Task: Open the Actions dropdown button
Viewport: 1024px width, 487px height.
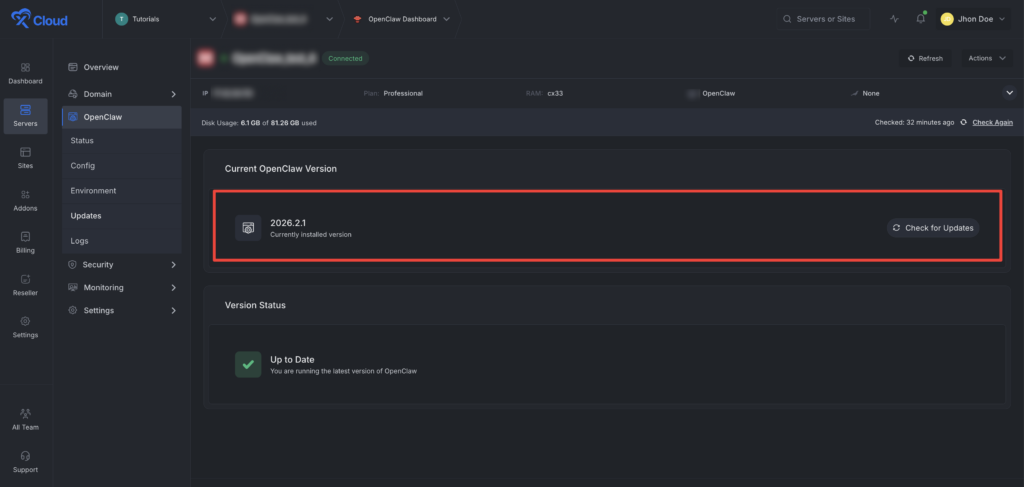Action: click(x=985, y=58)
